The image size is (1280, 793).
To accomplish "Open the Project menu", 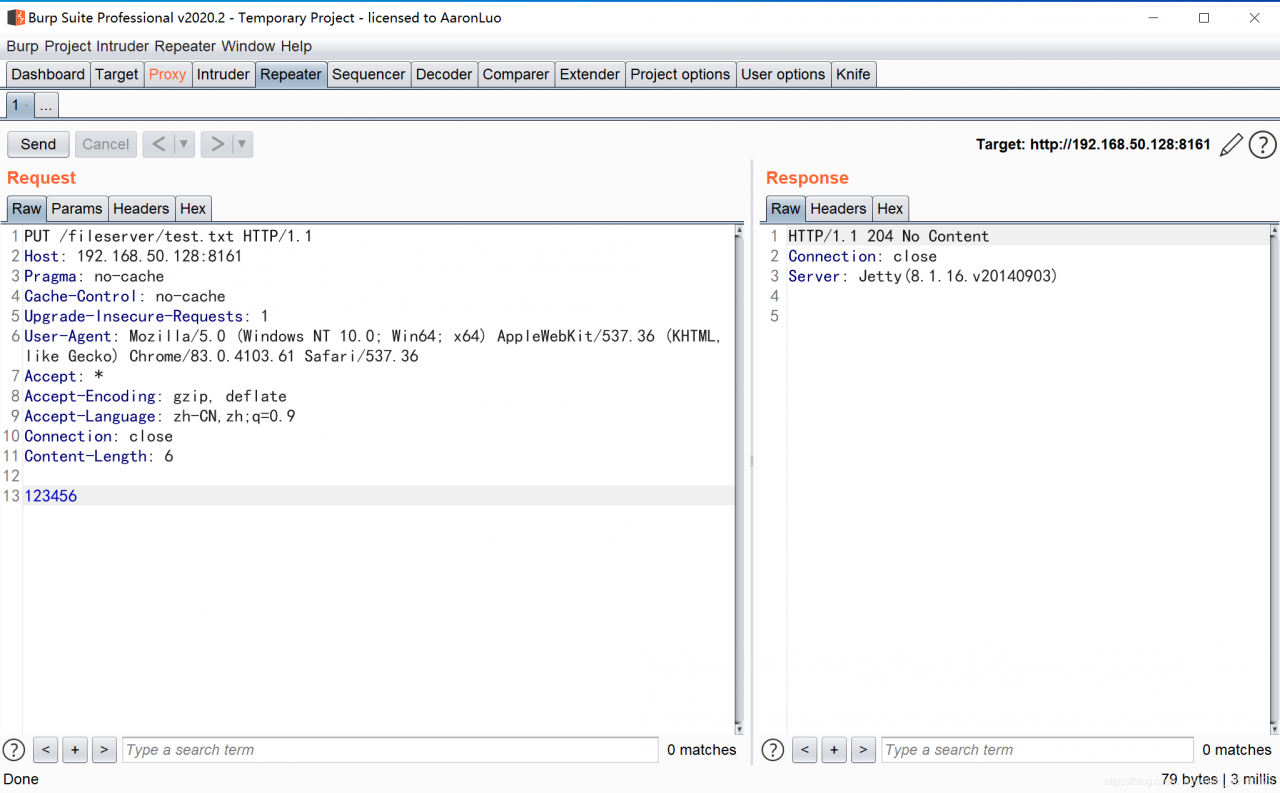I will (x=68, y=46).
